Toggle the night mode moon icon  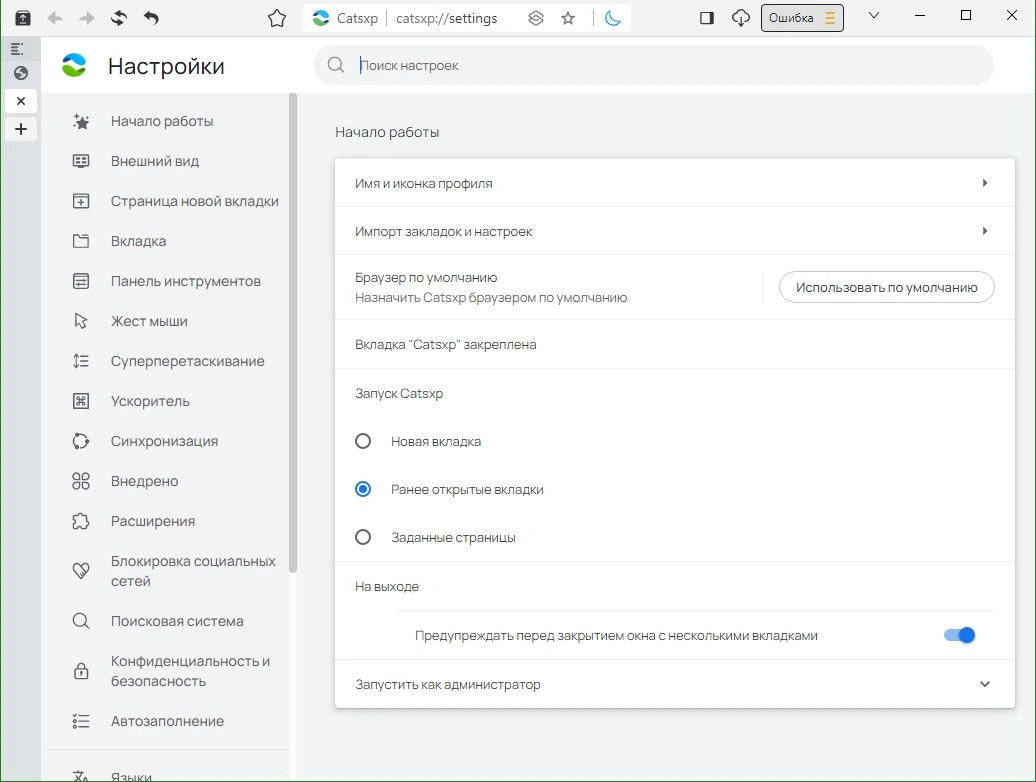click(612, 18)
